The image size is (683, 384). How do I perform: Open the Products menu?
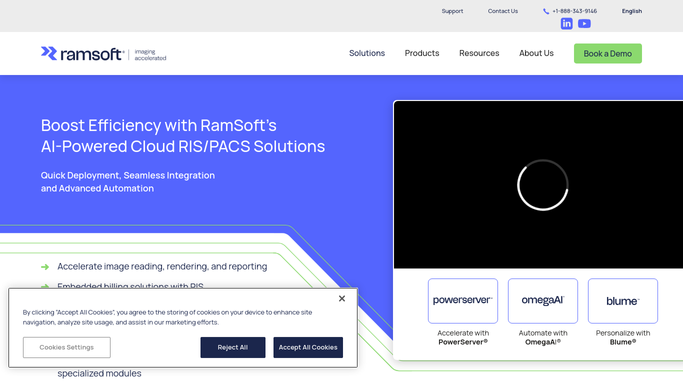click(x=422, y=53)
